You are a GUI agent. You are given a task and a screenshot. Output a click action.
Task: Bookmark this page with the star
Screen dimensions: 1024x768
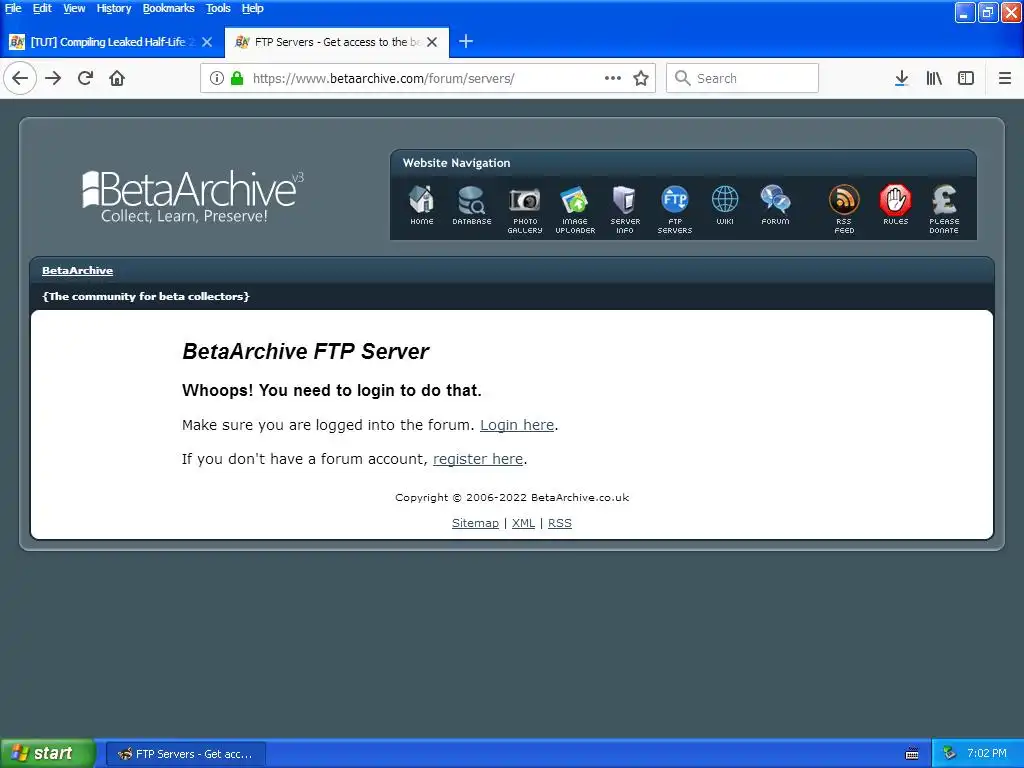pyautogui.click(x=641, y=78)
